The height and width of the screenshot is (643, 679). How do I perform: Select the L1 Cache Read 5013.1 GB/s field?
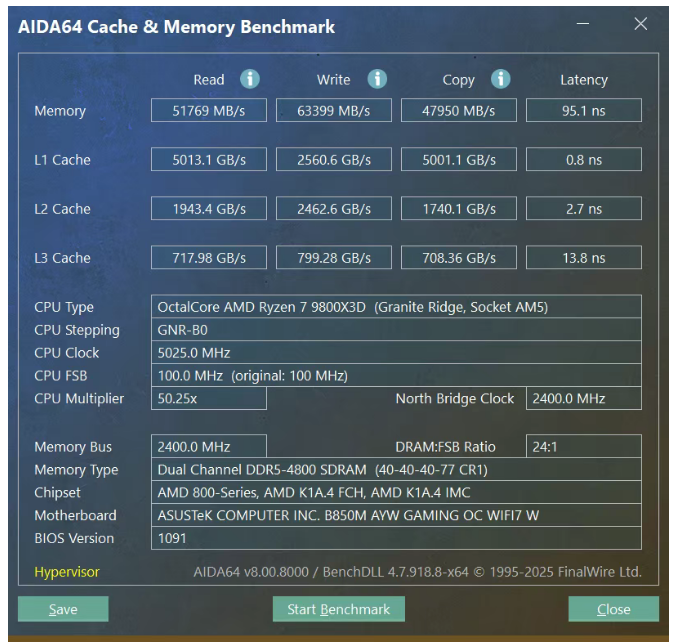pos(208,160)
